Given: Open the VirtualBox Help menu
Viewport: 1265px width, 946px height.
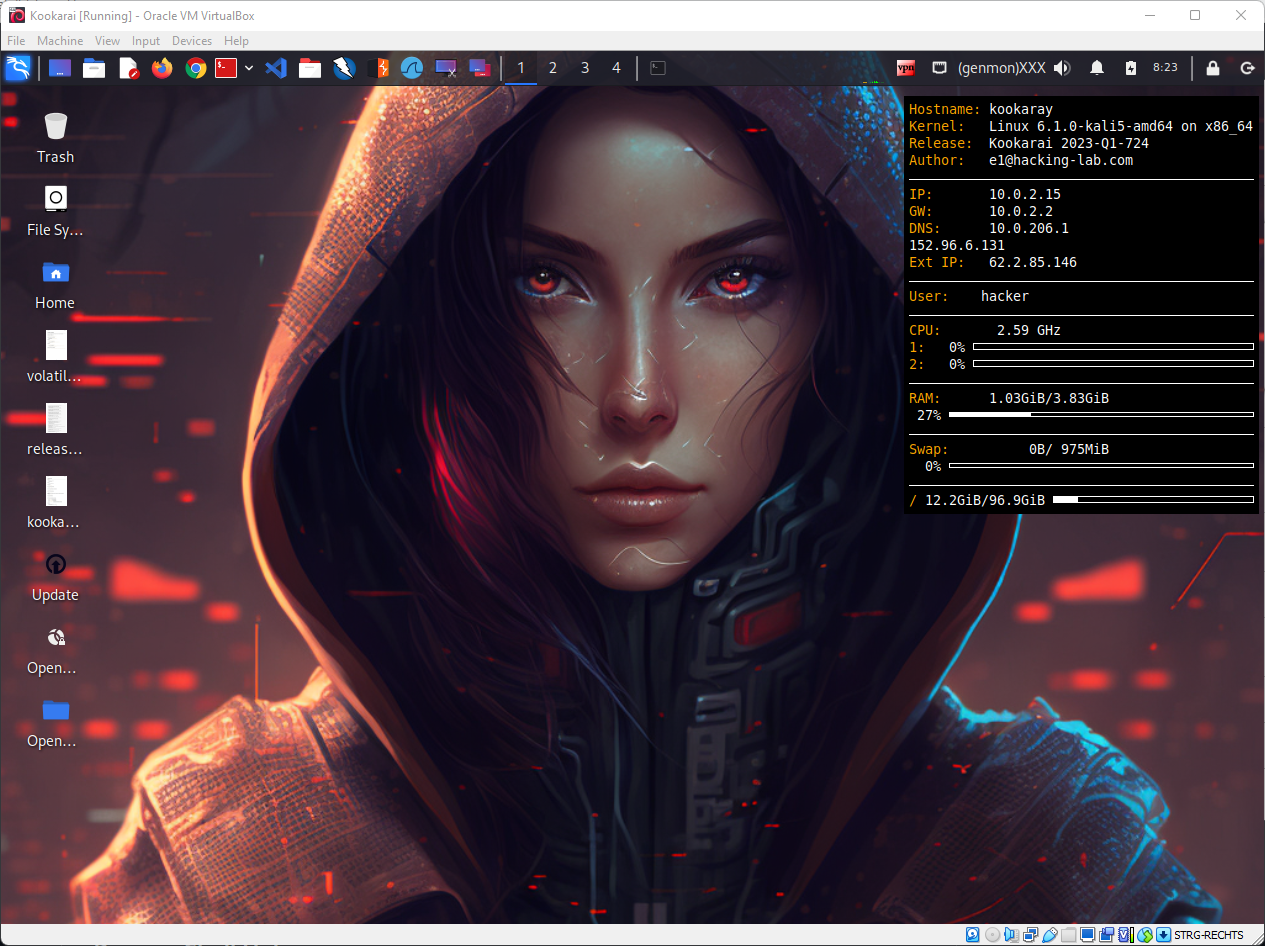Looking at the screenshot, I should pos(237,41).
